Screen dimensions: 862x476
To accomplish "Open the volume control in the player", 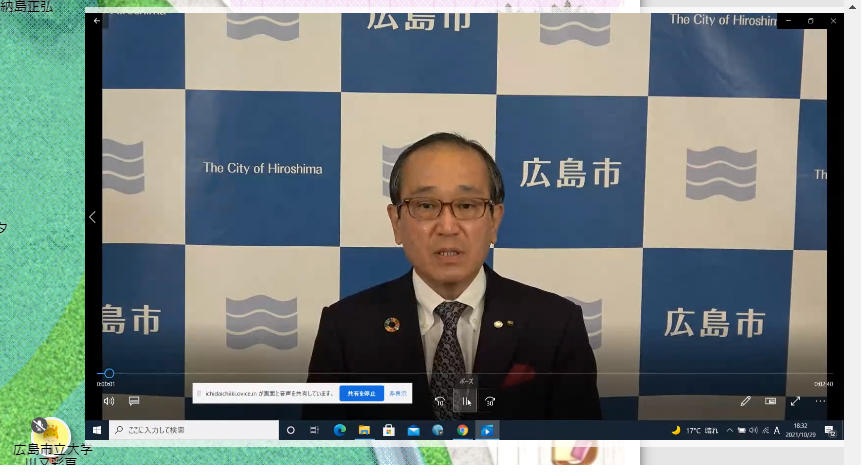I will pyautogui.click(x=109, y=401).
